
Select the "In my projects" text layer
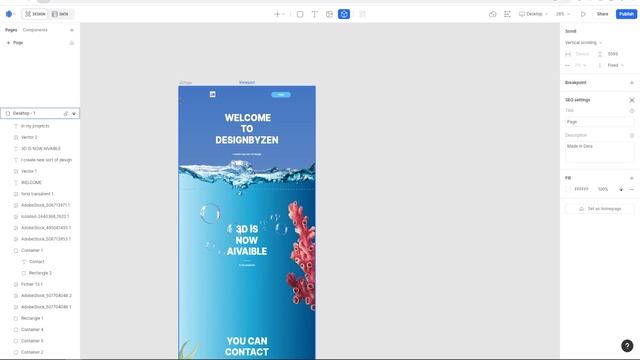[35, 126]
